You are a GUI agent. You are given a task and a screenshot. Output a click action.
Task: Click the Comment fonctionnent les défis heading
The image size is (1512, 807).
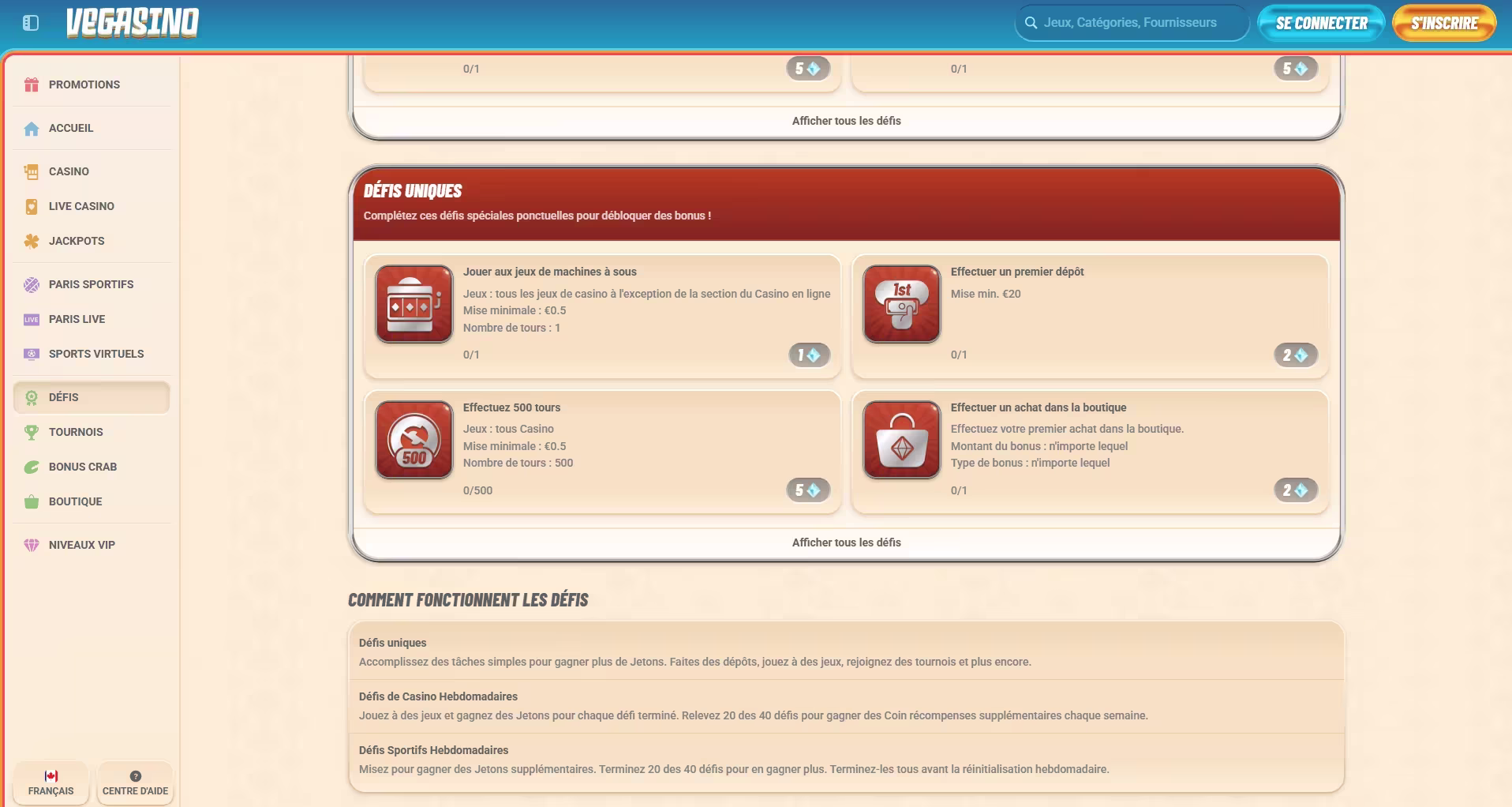468,600
